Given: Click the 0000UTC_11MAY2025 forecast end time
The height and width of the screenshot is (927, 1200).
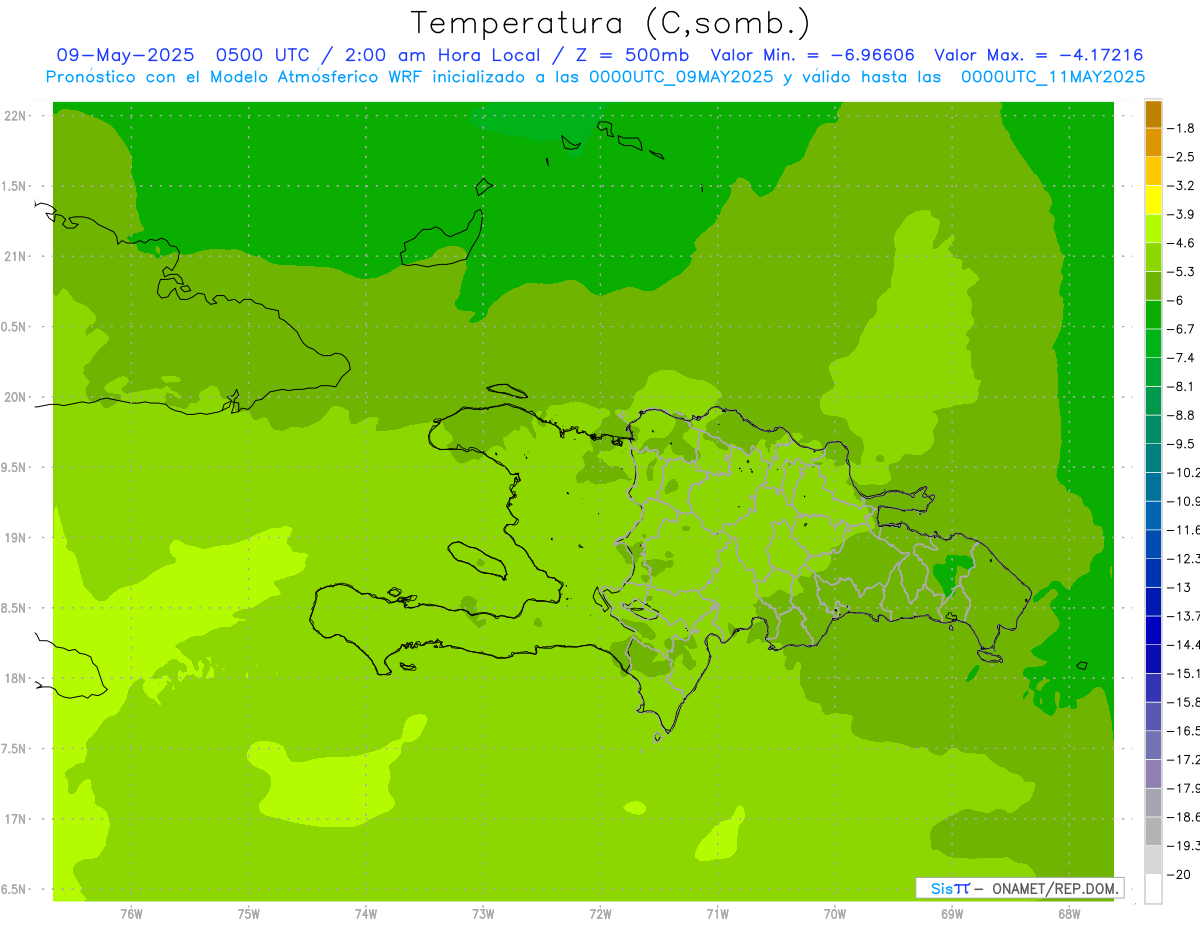Looking at the screenshot, I should [1052, 77].
